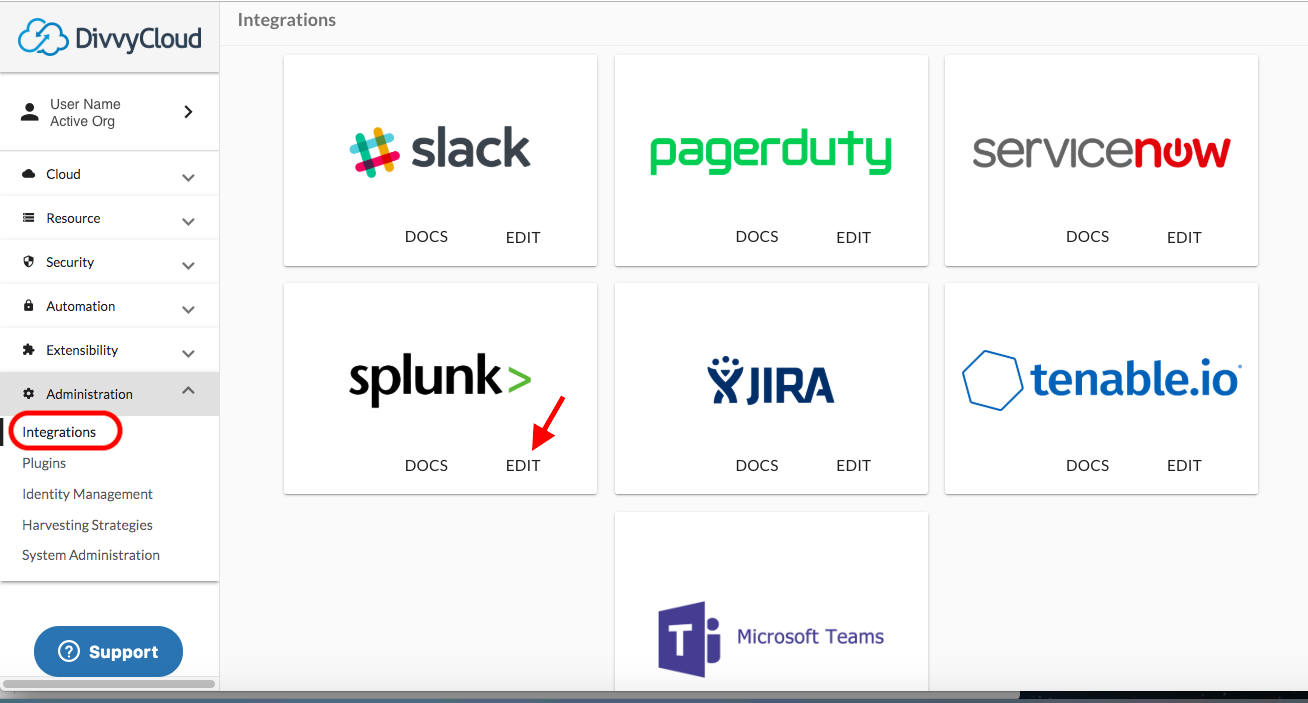Collapse the Administration menu chevron
1308x703 pixels.
click(x=188, y=390)
